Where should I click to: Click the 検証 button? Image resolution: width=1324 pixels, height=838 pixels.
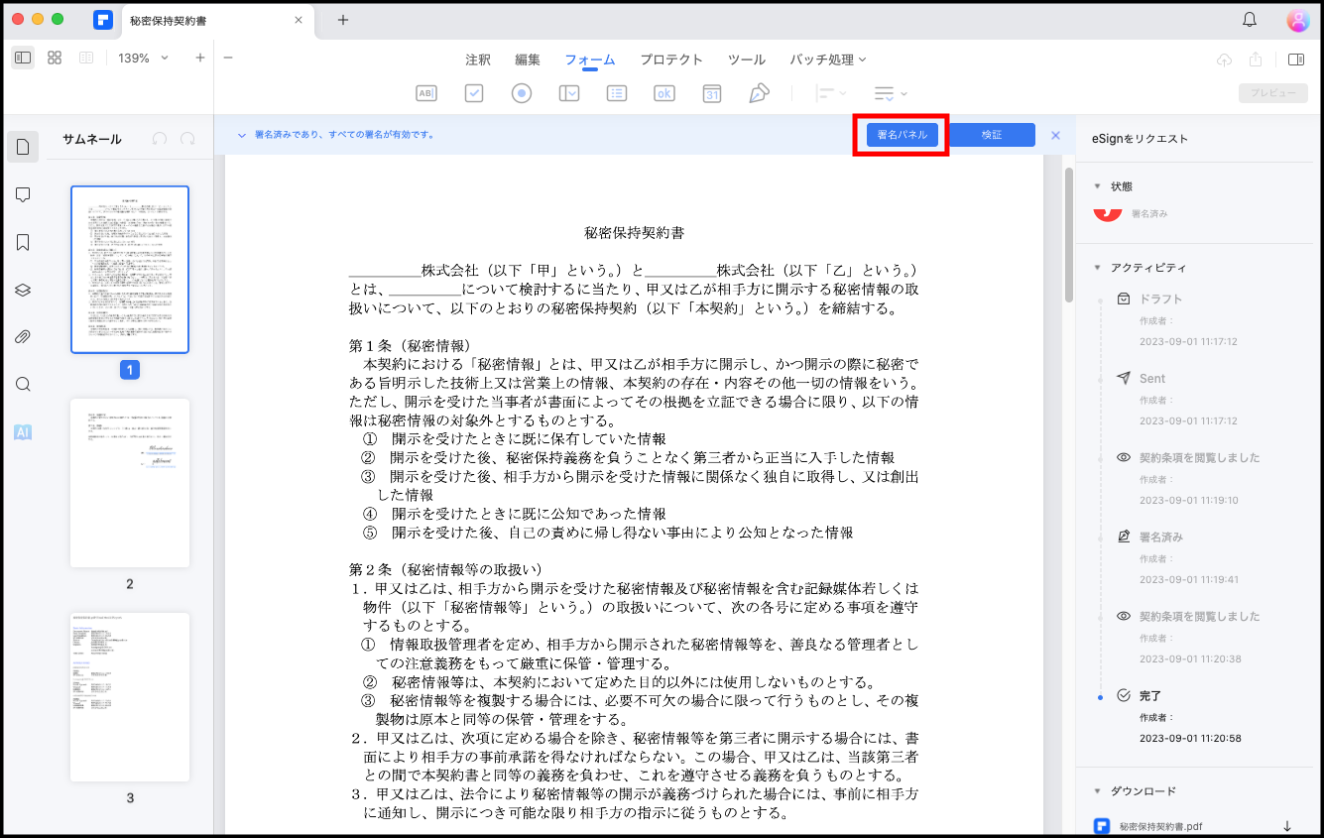[x=991, y=135]
